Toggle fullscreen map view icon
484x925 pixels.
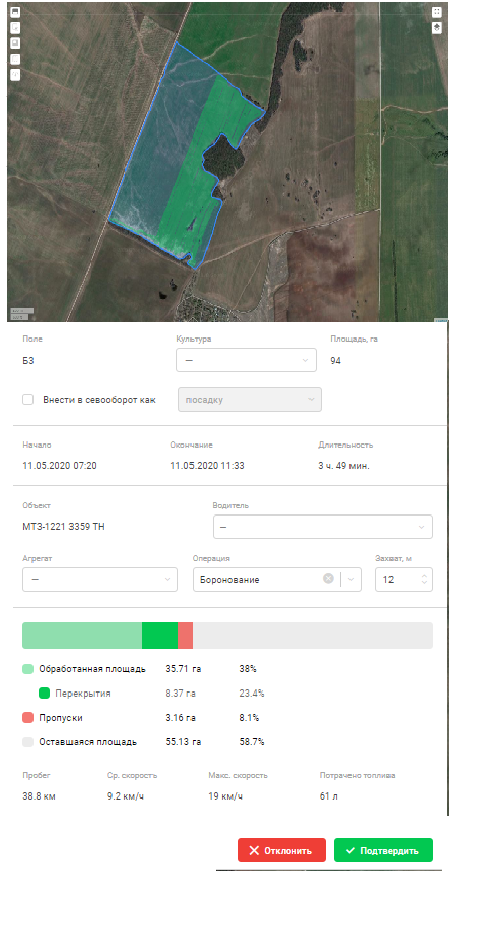point(437,12)
